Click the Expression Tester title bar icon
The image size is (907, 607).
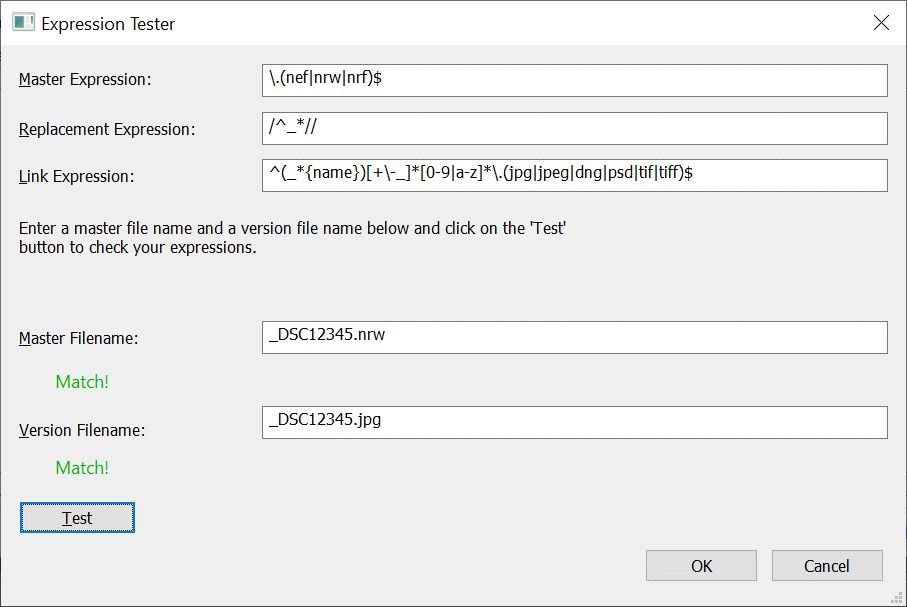24,23
